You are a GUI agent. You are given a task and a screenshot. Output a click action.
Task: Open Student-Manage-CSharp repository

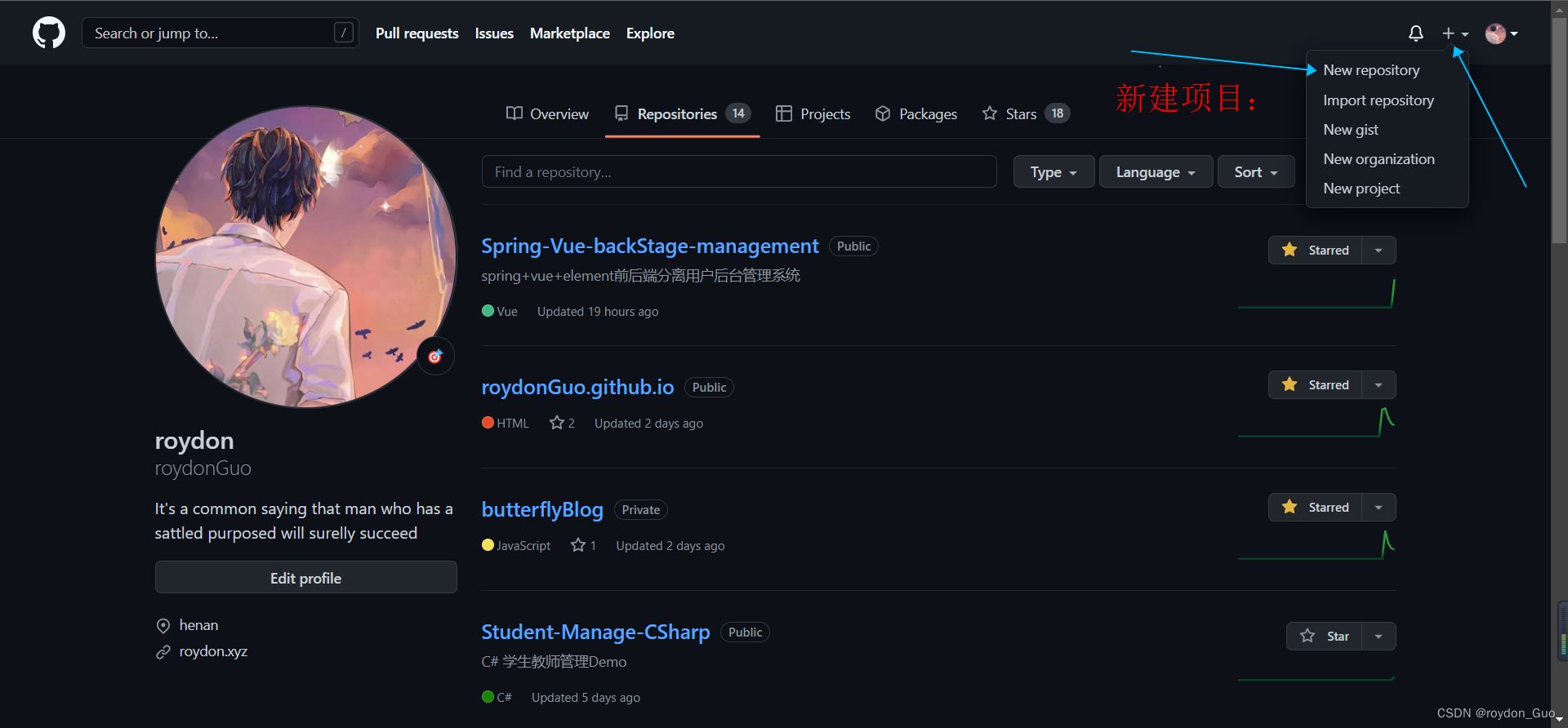(x=595, y=632)
